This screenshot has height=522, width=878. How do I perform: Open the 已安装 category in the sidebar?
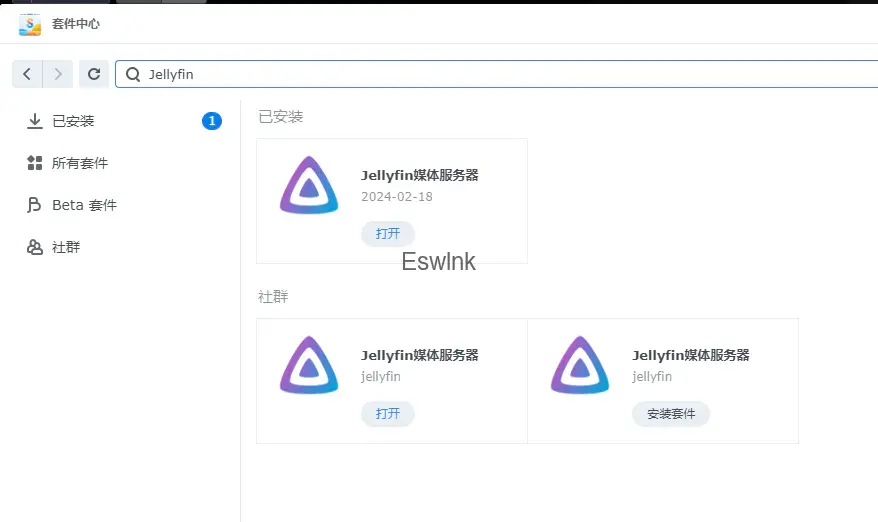(73, 121)
